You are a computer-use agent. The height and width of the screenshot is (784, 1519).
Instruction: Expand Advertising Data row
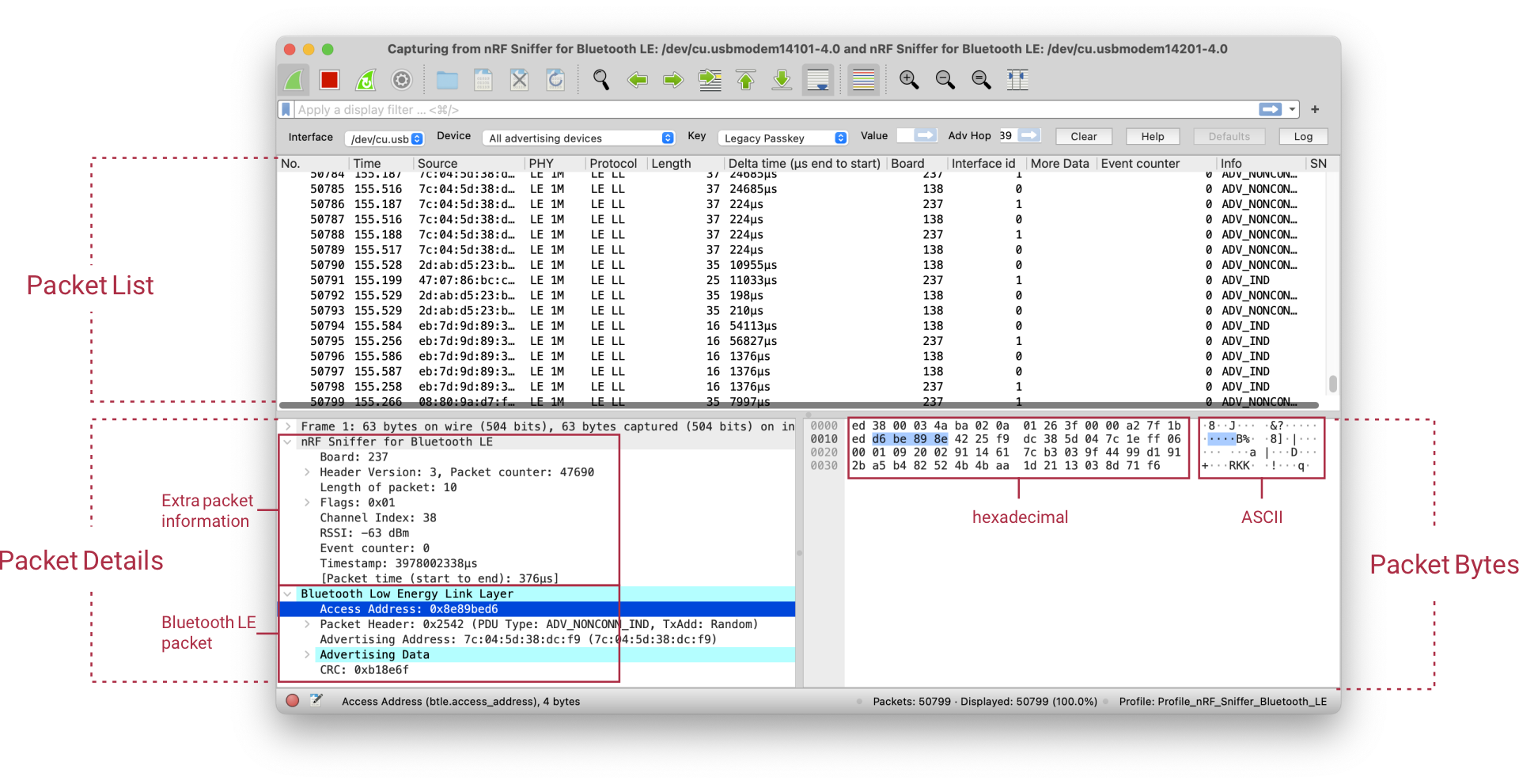click(307, 654)
